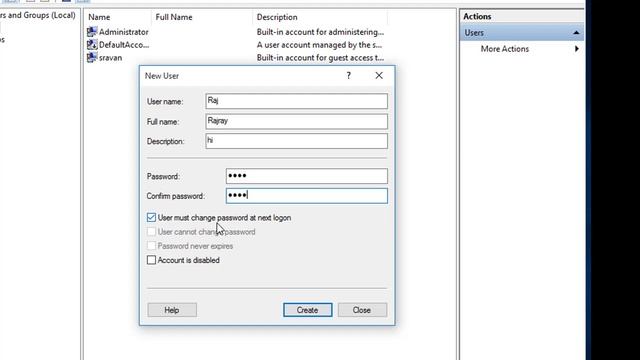The image size is (640, 360).
Task: Click the Actions pane header
Action: pos(522,16)
